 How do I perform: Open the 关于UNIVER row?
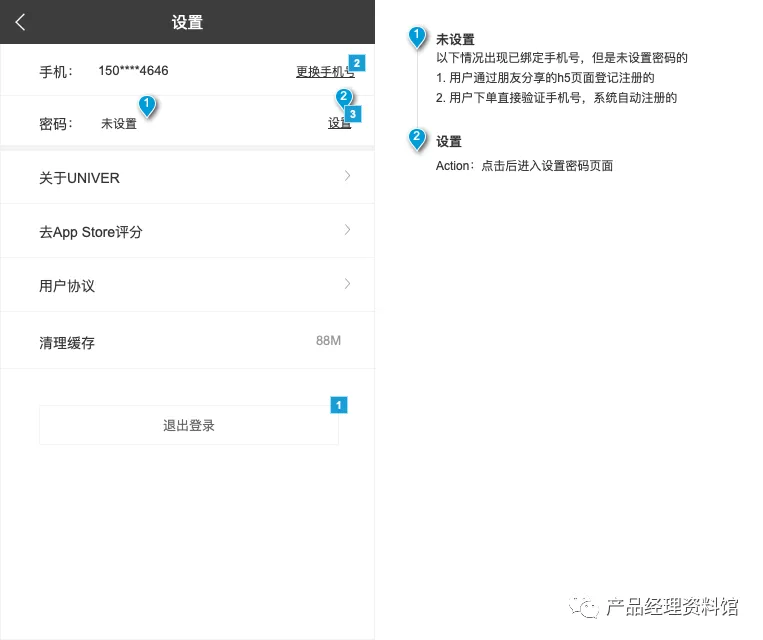tap(187, 178)
